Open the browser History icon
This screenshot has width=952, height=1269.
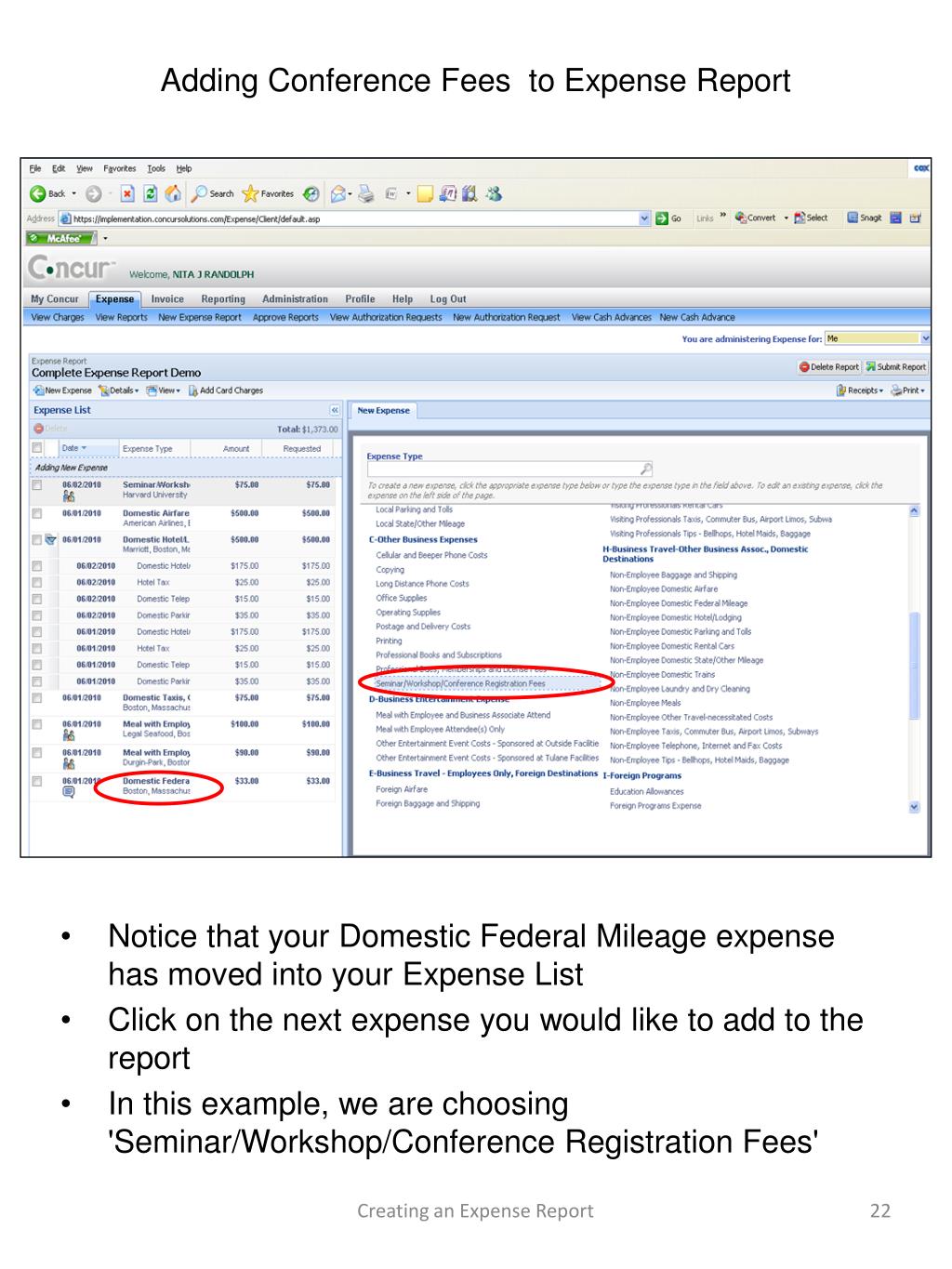[311, 194]
